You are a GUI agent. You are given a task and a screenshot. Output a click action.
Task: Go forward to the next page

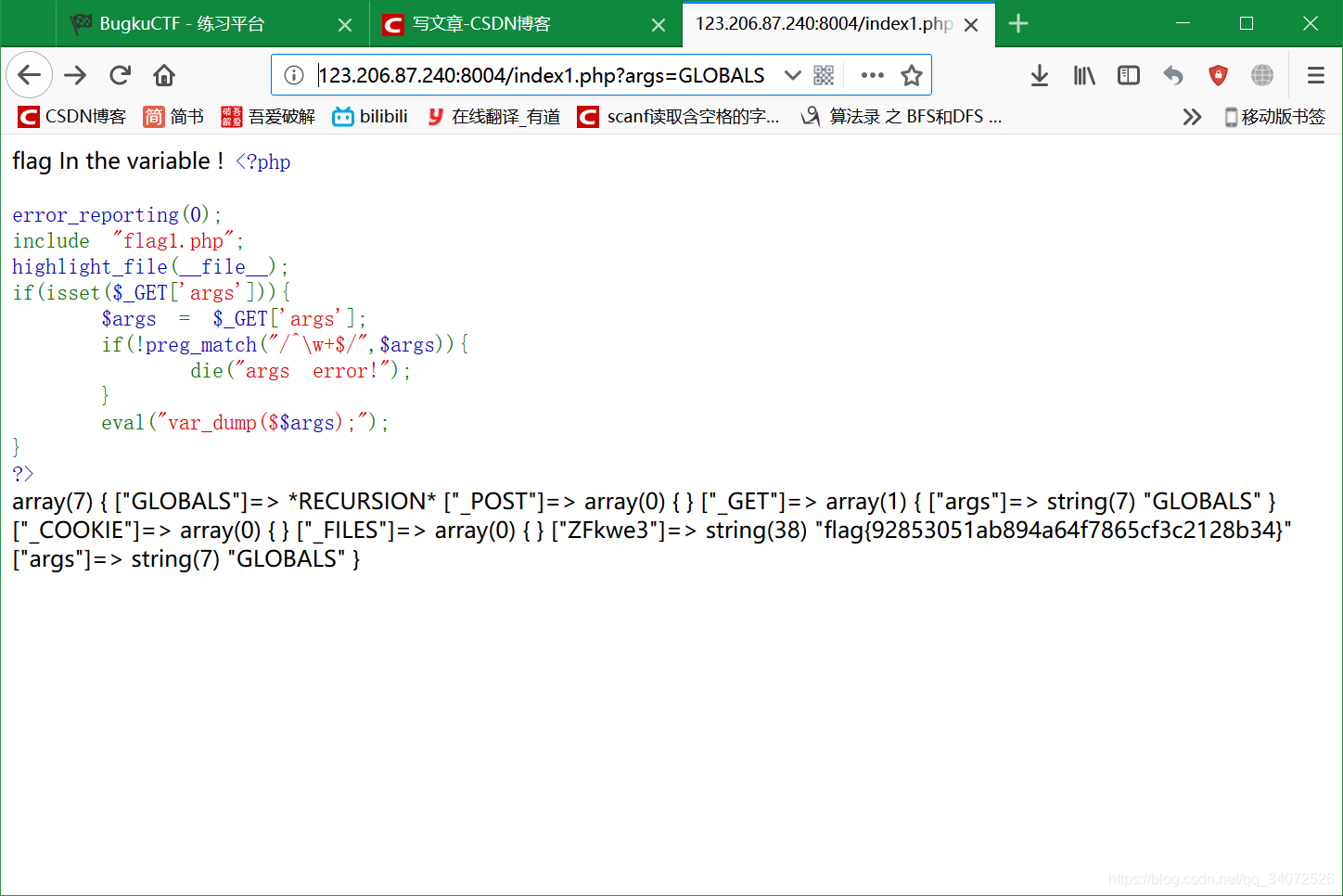click(x=75, y=75)
